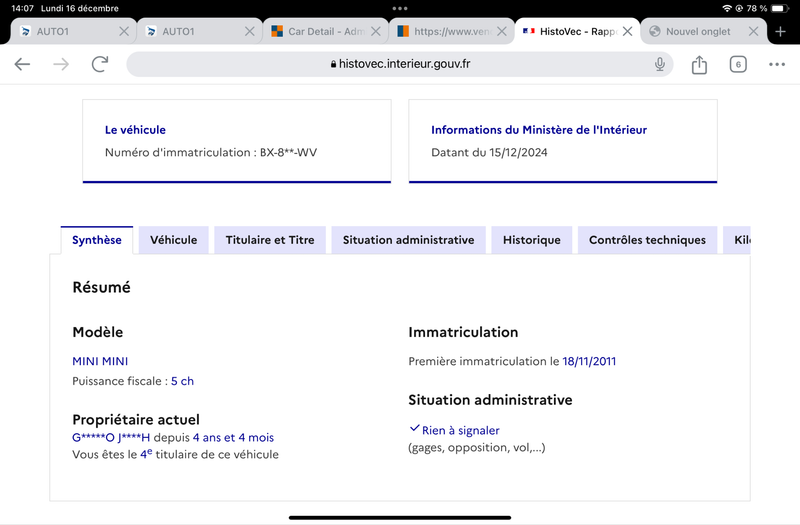This screenshot has height=525, width=800.
Task: Tap the microphone icon in address bar
Action: click(x=660, y=64)
